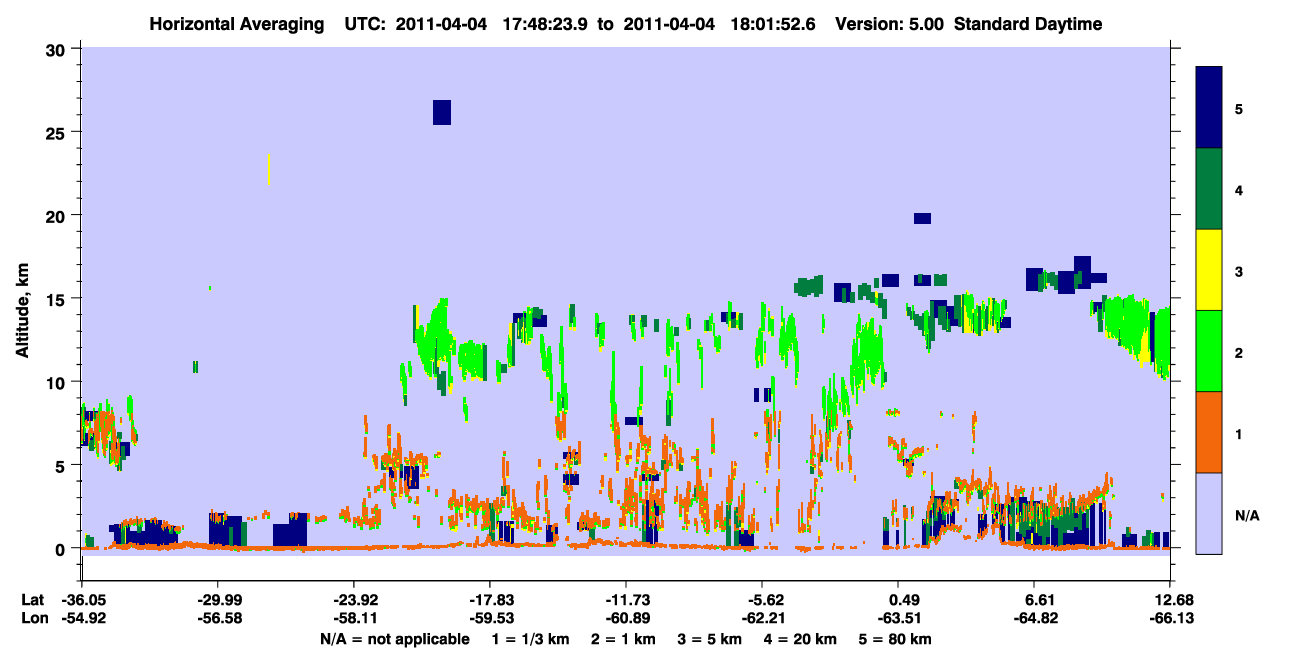
Task: Click latitude value -36.05
Action: click(82, 600)
